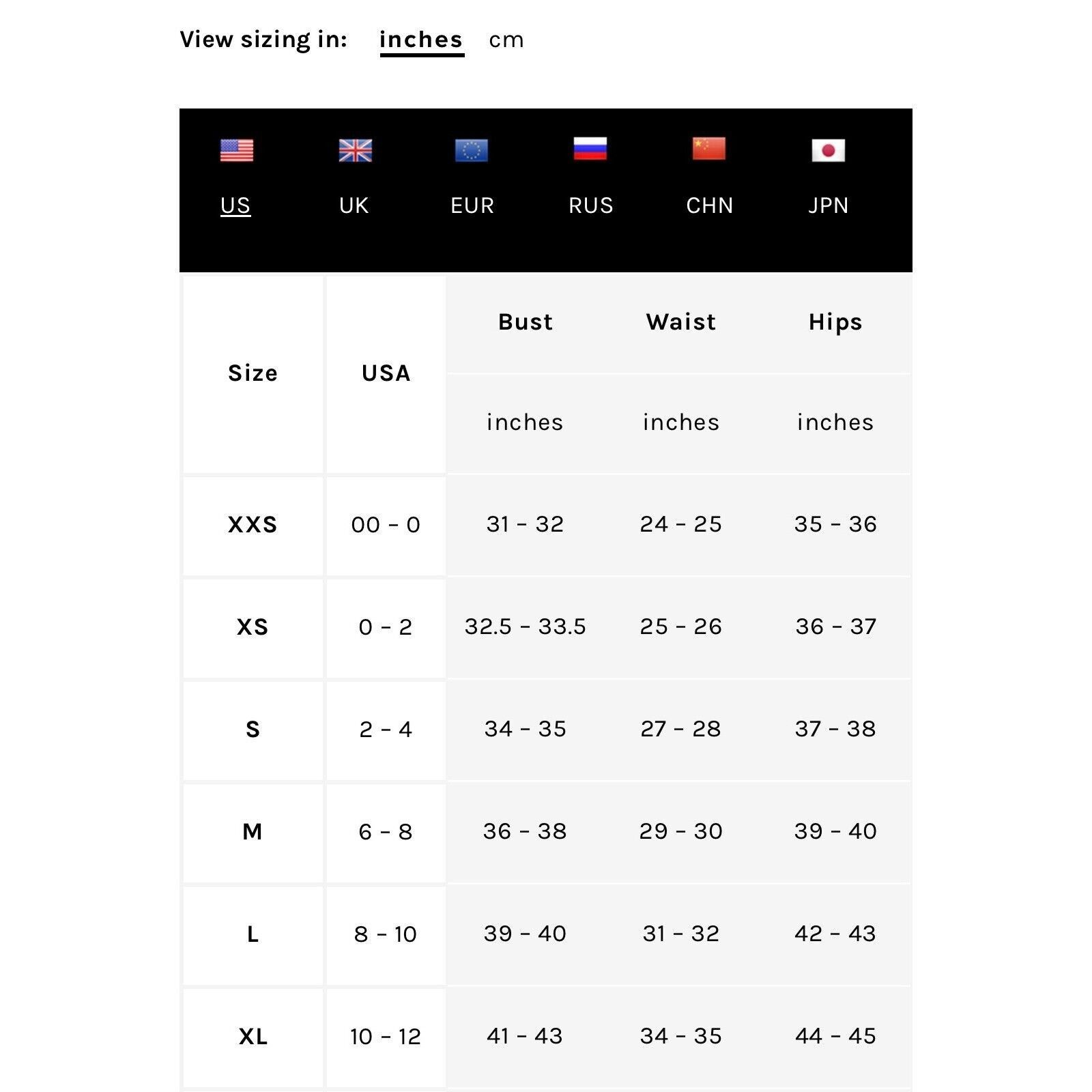The height and width of the screenshot is (1092, 1092).
Task: Choose the Russian flag icon
Action: [590, 149]
